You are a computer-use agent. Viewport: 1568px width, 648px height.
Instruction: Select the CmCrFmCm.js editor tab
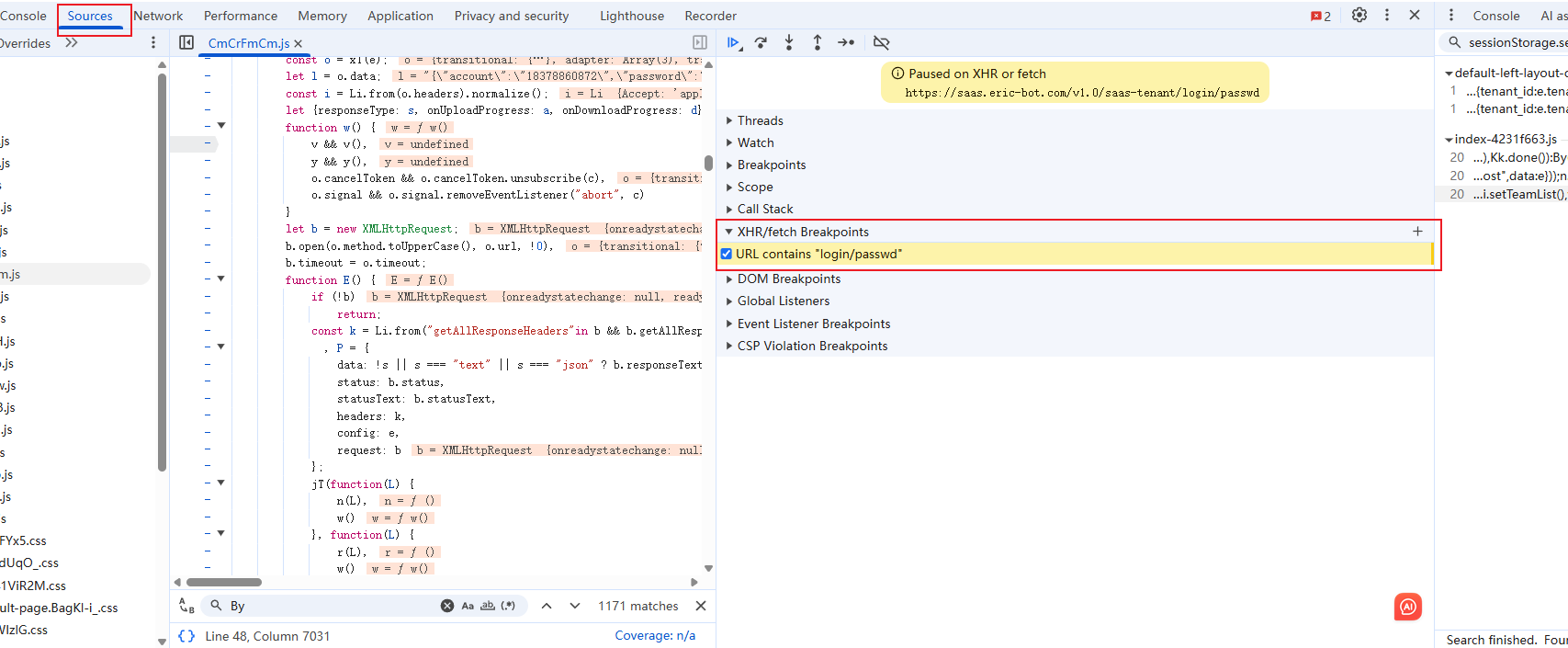coord(249,43)
